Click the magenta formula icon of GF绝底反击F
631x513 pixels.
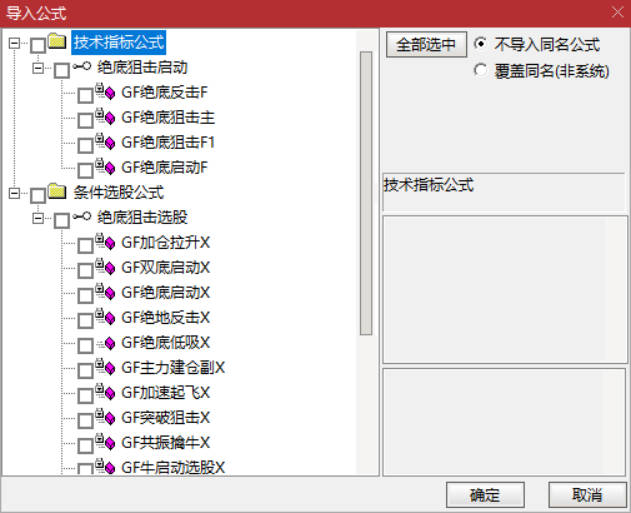tap(105, 92)
